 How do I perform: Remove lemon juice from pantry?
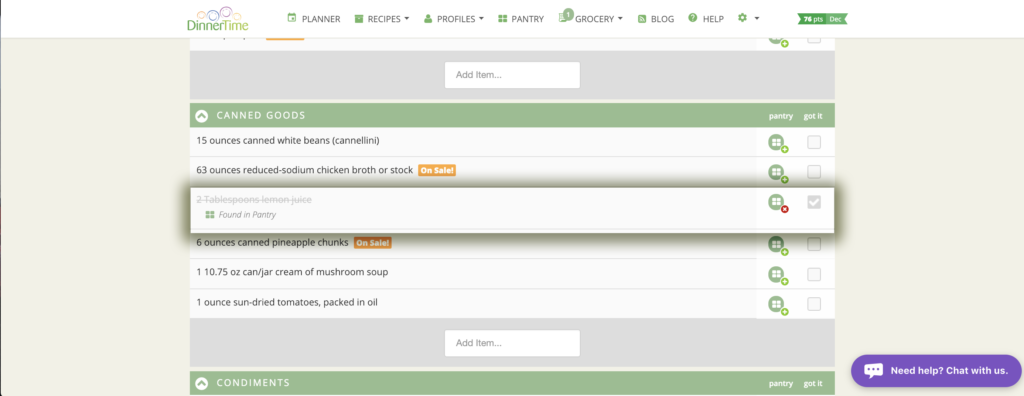click(777, 203)
